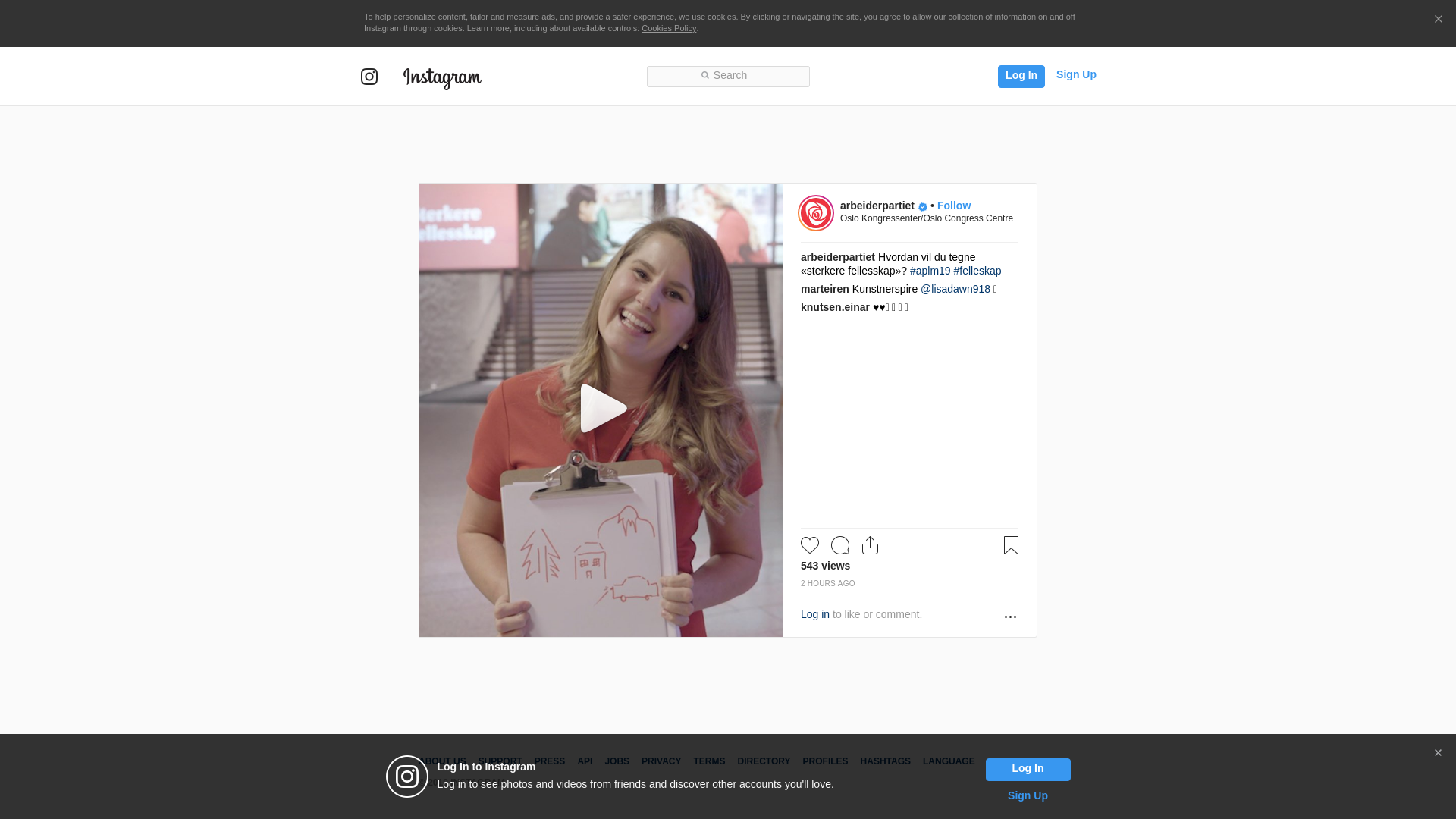The width and height of the screenshot is (1456, 819).
Task: Click the share post icon
Action: tap(870, 545)
